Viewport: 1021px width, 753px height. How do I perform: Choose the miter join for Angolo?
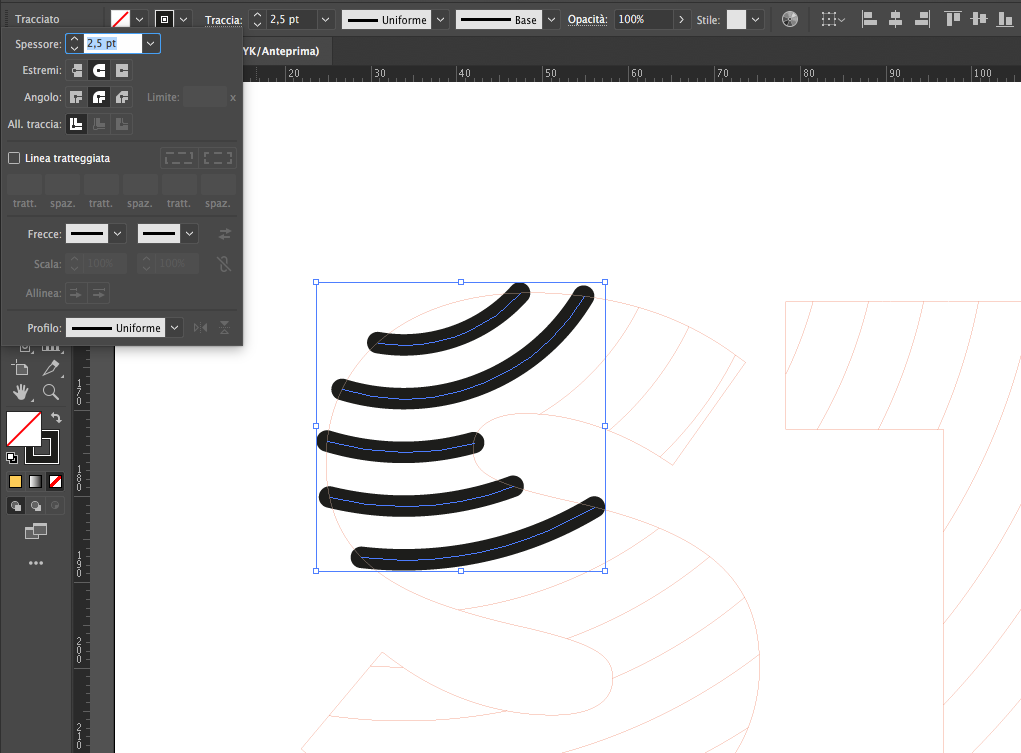tap(77, 97)
